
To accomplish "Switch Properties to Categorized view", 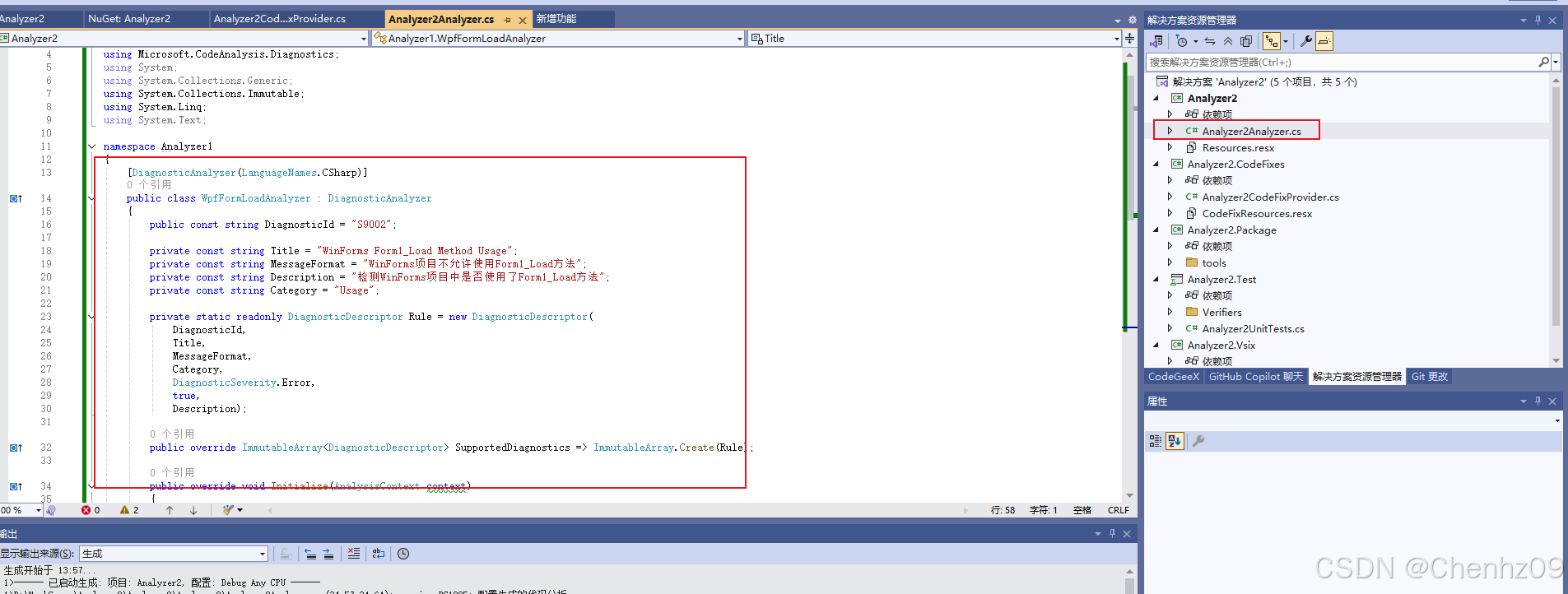I will (1156, 441).
